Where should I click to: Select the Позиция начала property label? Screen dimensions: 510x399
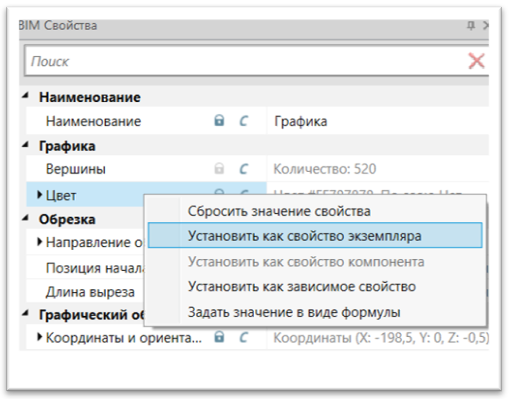95,268
